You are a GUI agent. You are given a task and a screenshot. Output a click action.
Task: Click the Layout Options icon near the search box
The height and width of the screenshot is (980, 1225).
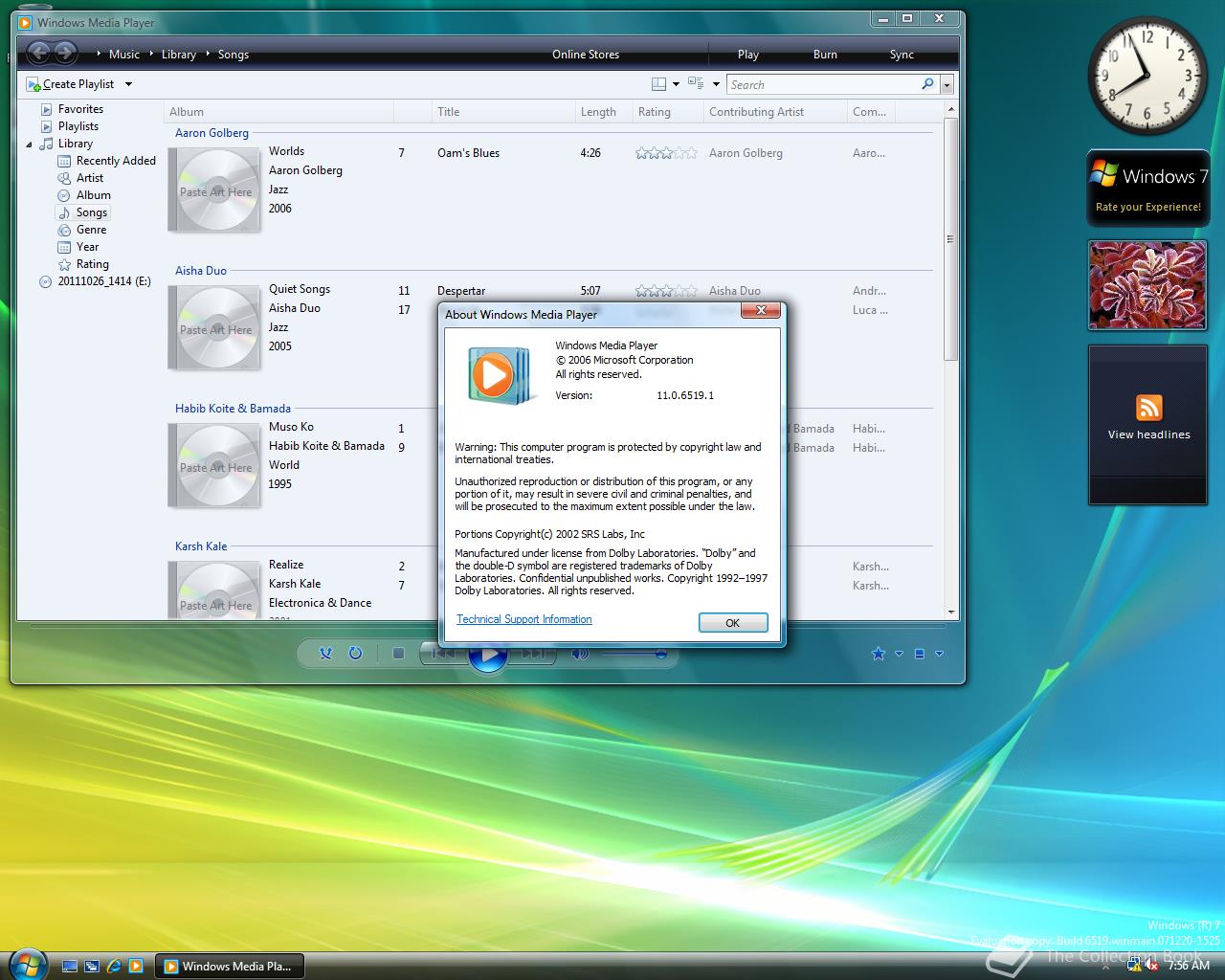coord(661,83)
